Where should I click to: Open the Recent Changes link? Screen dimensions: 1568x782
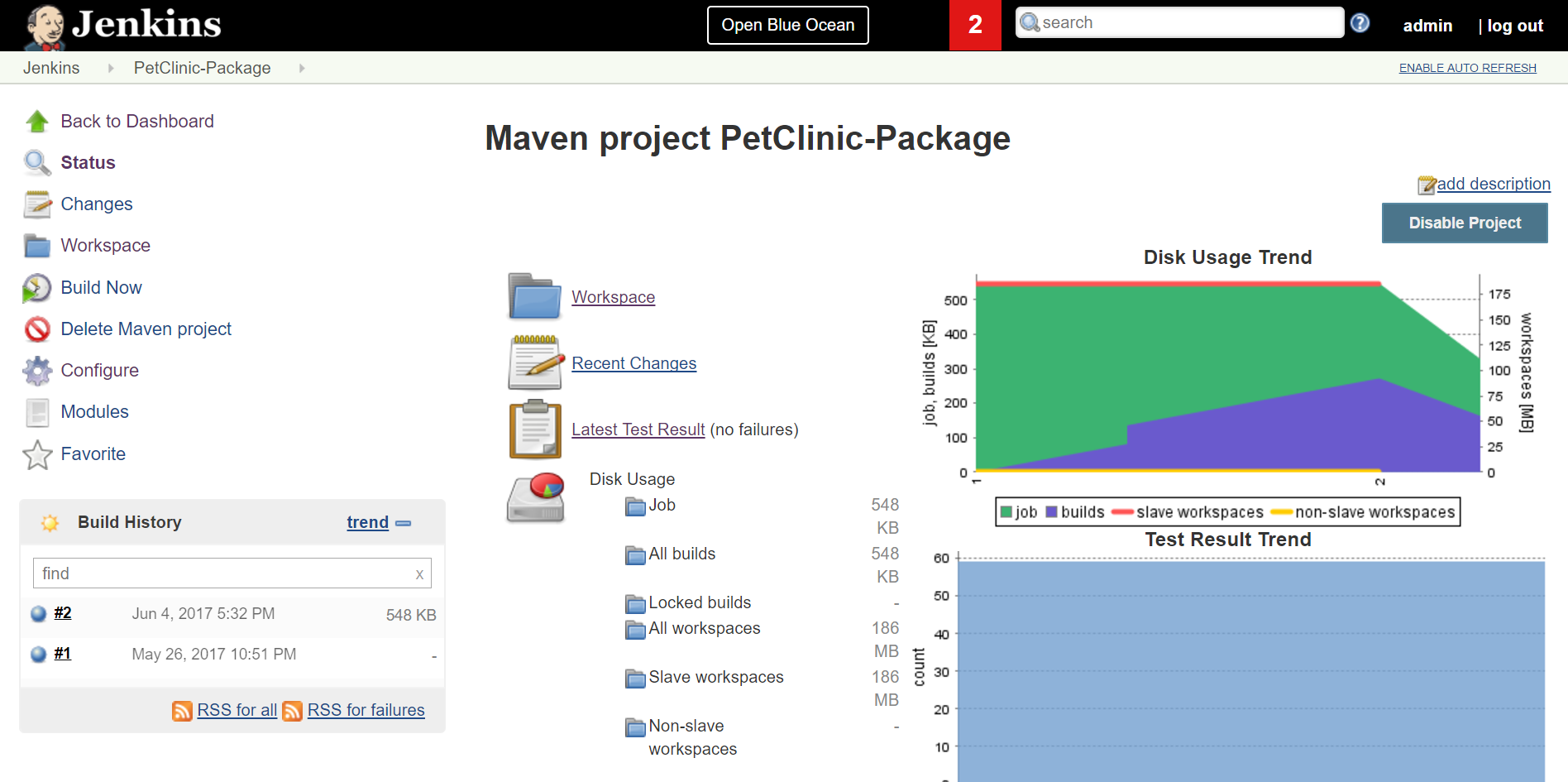634,363
